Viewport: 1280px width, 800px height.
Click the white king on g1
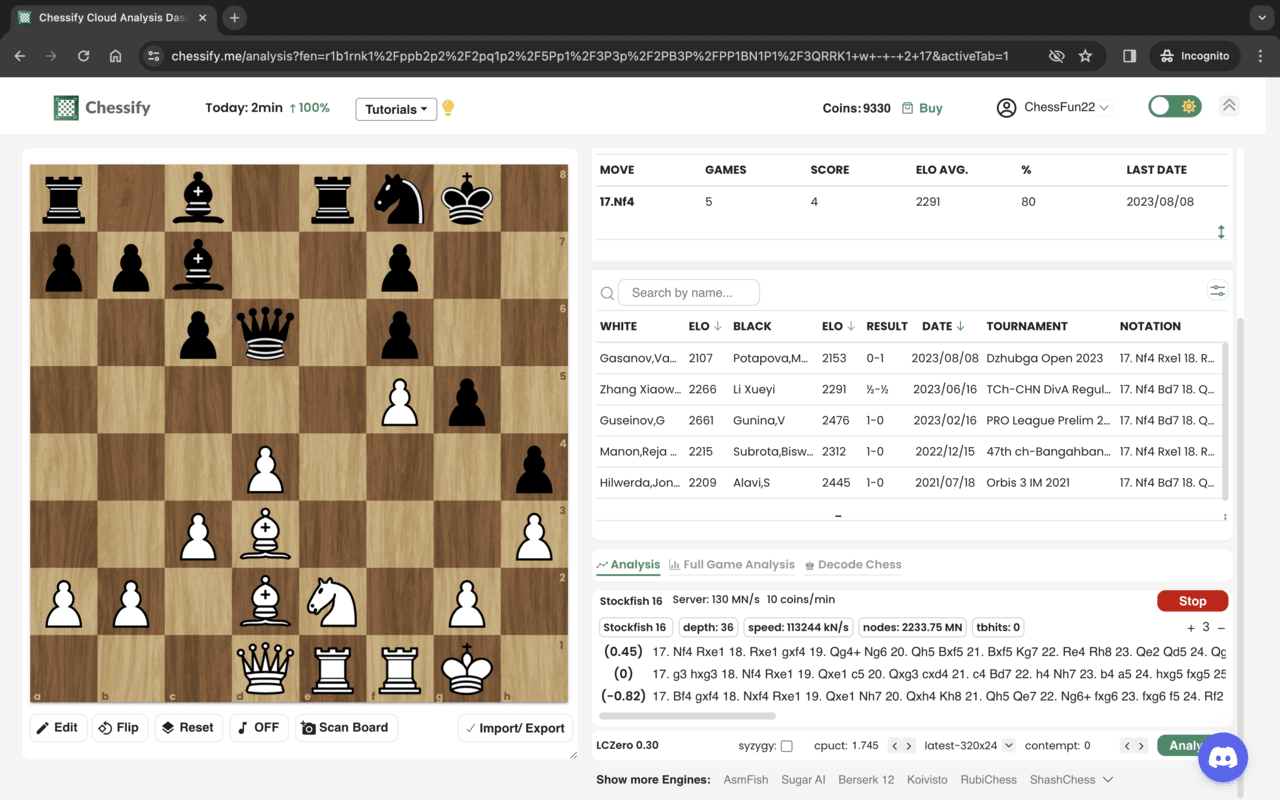466,667
